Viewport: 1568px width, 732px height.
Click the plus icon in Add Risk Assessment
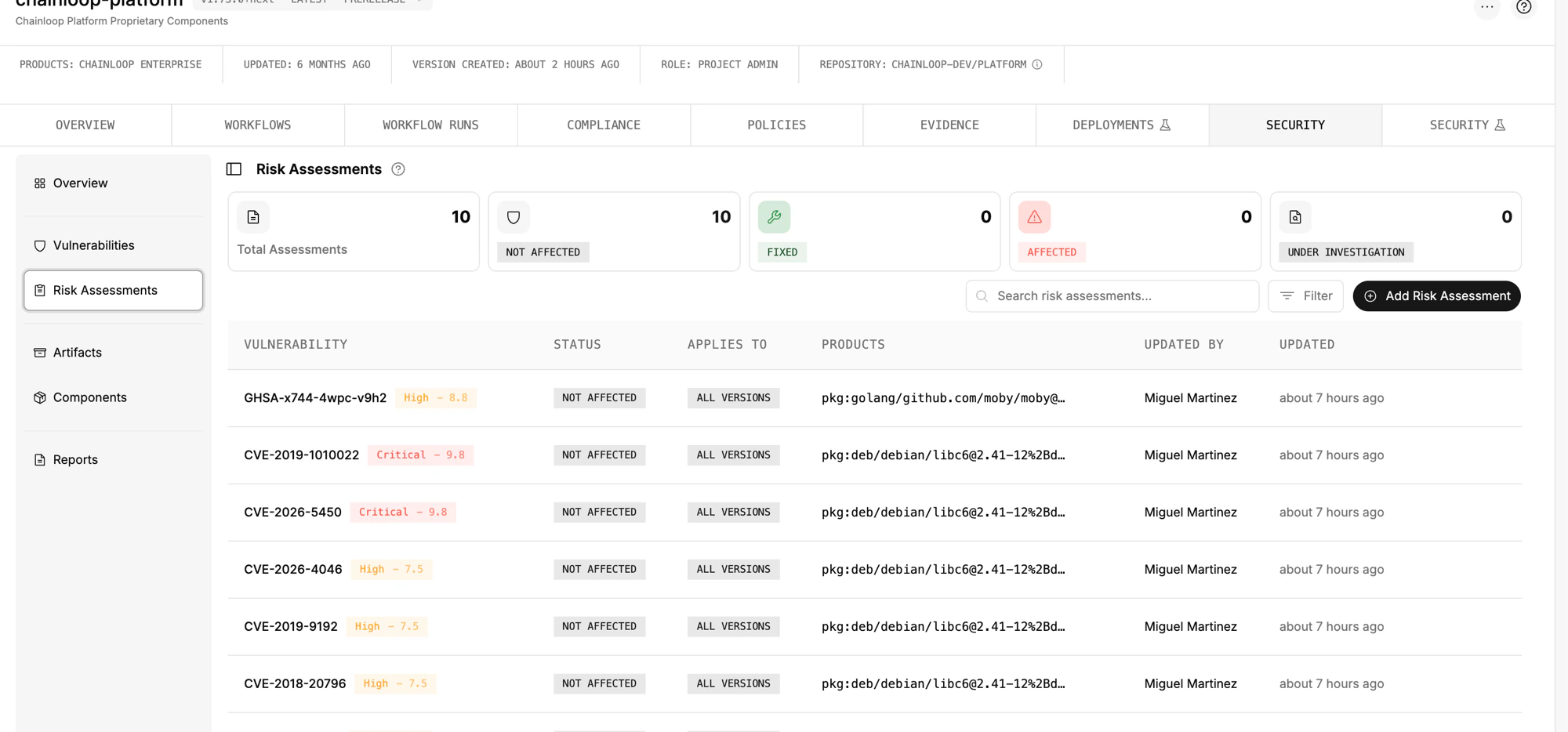[1370, 296]
